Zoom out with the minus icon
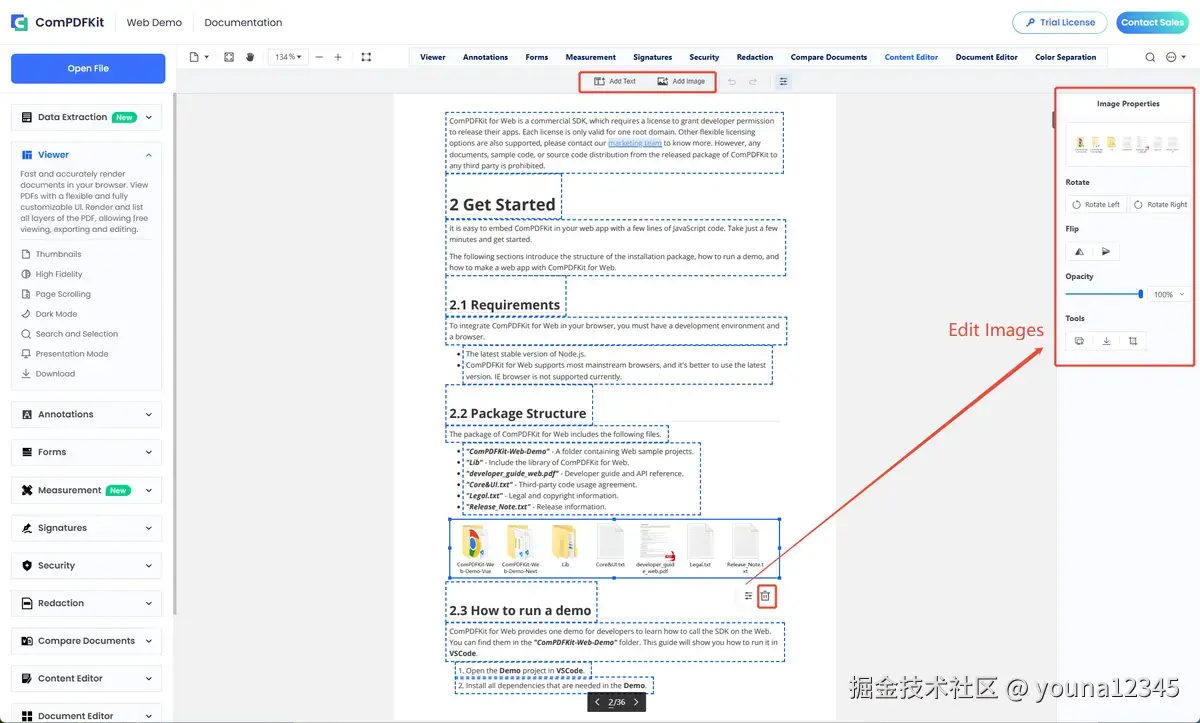1200x723 pixels. 319,57
